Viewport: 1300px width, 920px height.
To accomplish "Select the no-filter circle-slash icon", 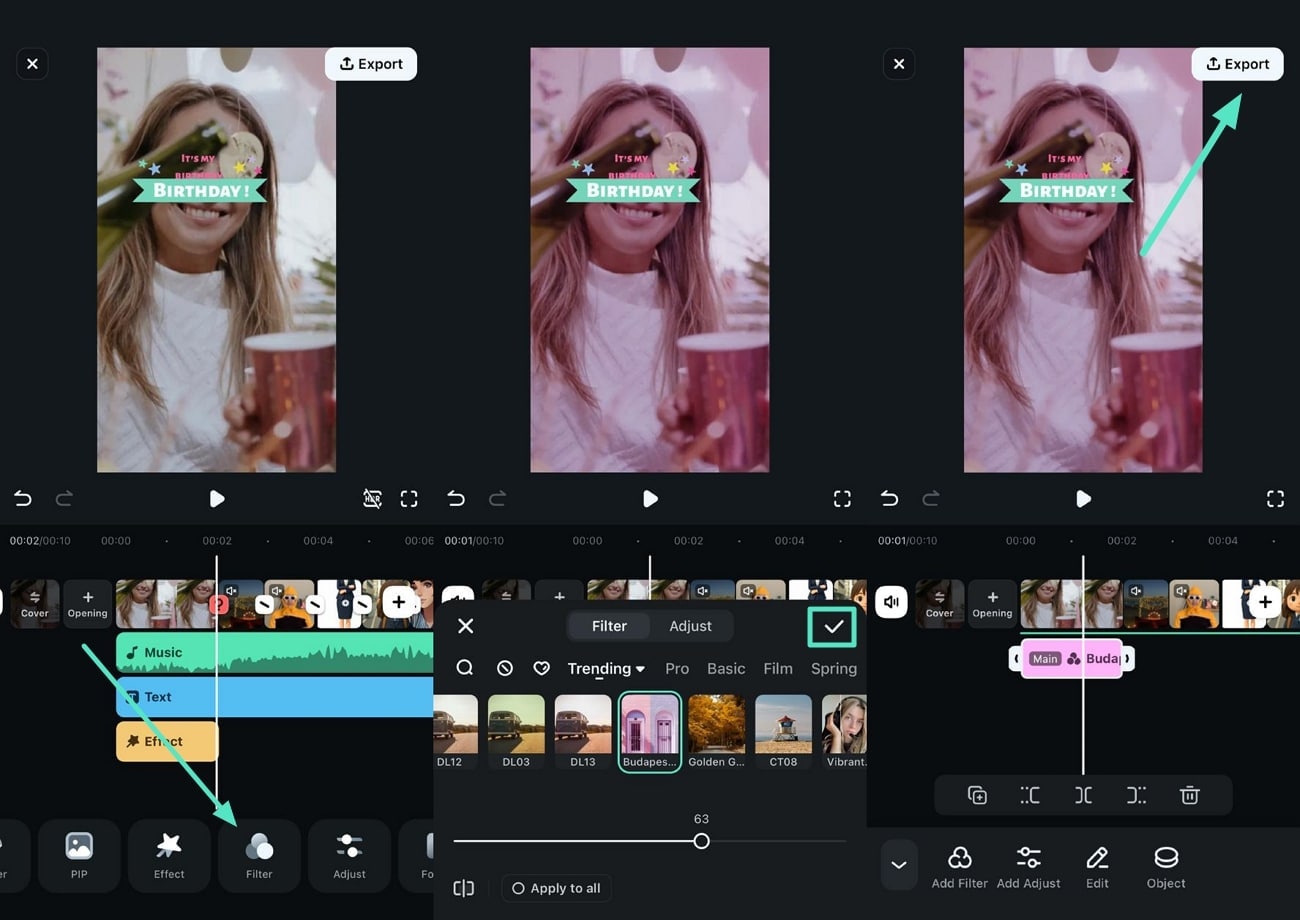I will pyautogui.click(x=504, y=668).
